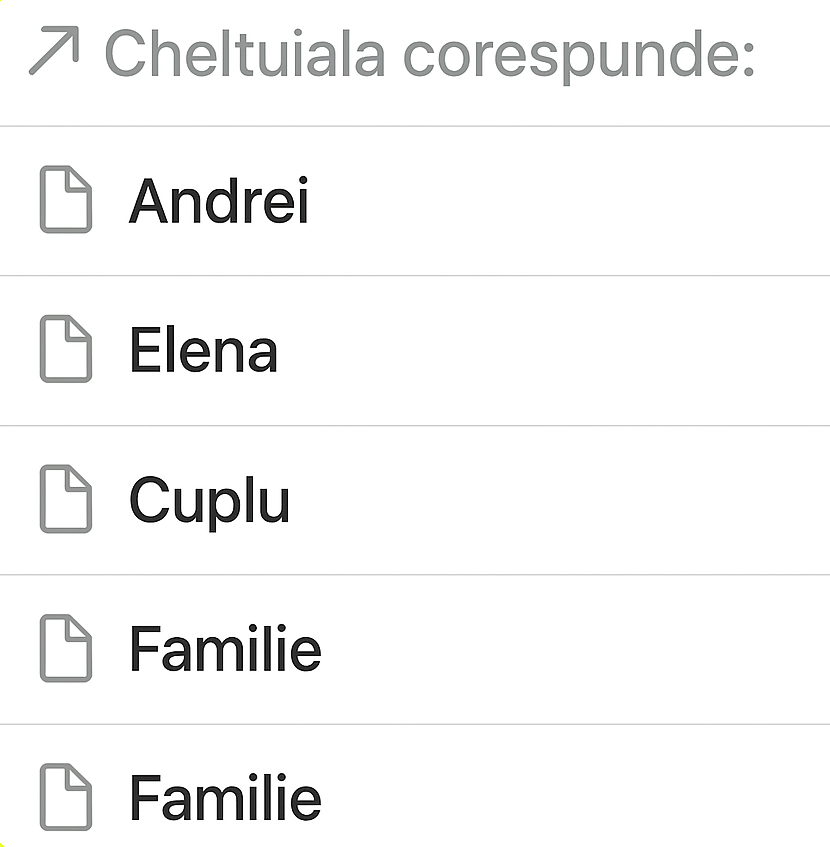The width and height of the screenshot is (830, 847).
Task: Select the Cuplu related page
Action: (210, 500)
